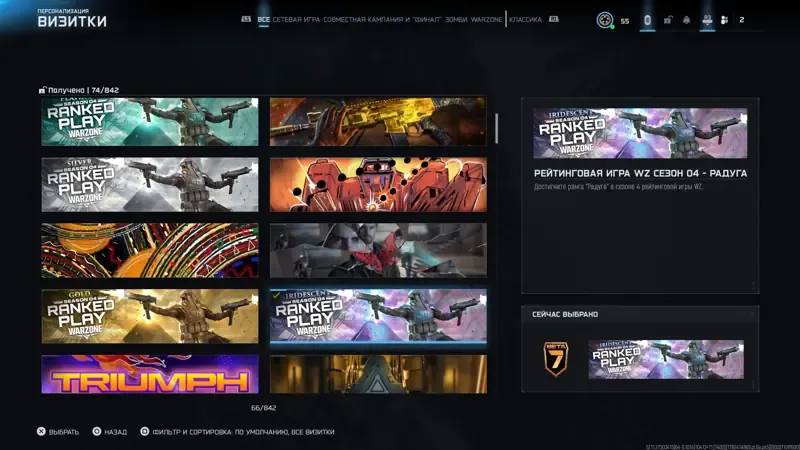Click the large Iridescent preview image

coord(640,133)
